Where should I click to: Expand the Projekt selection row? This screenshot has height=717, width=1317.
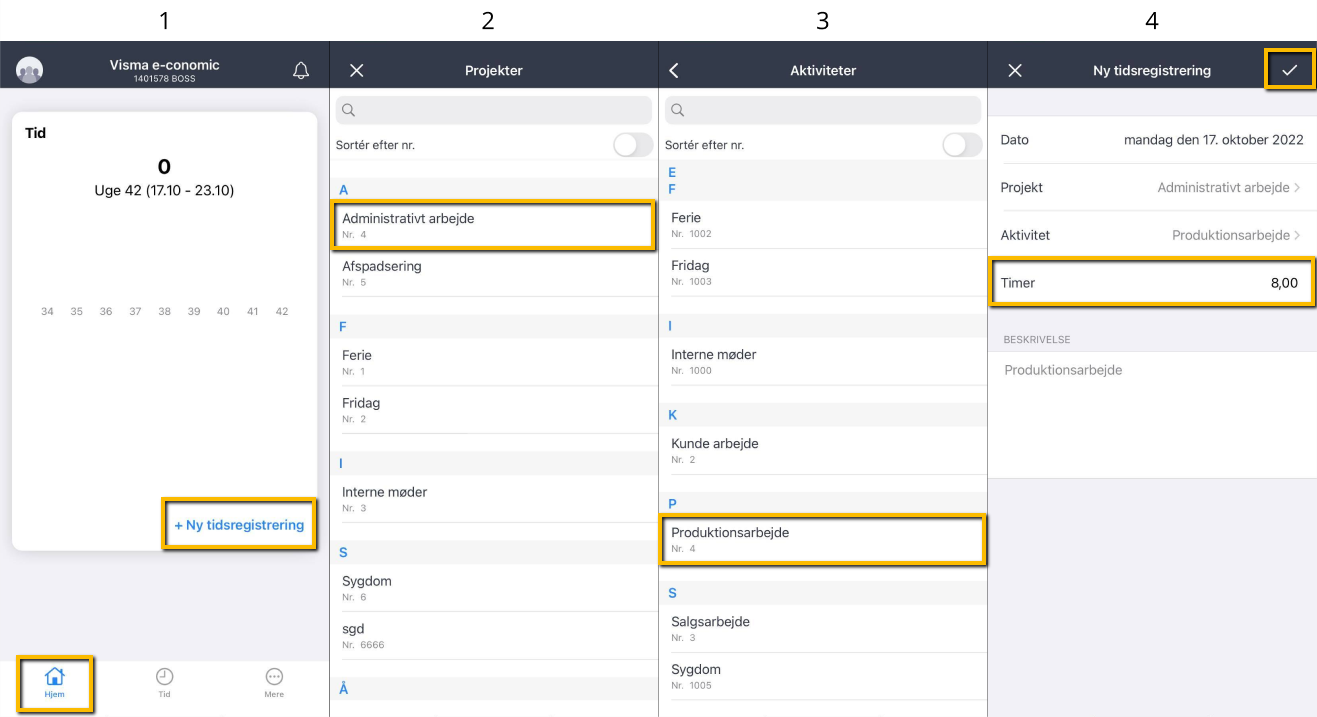1151,188
